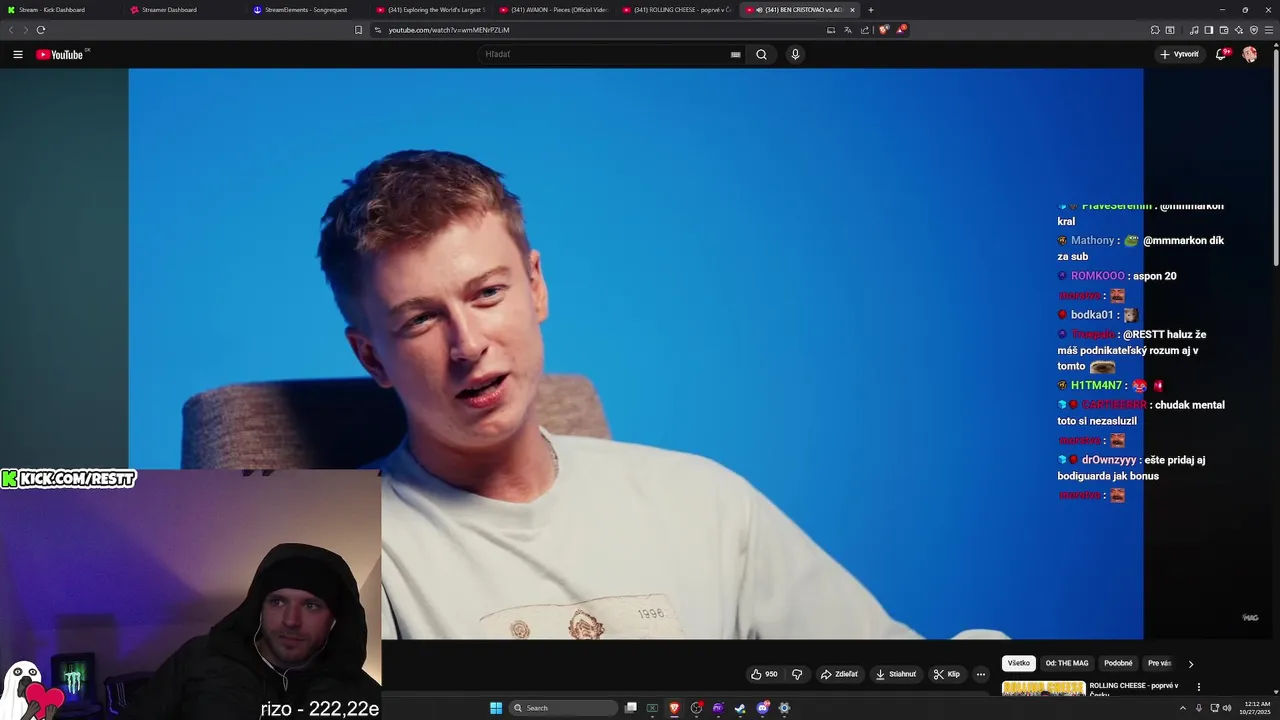Dislike the video with thumbs-down
The image size is (1280, 720).
(797, 674)
